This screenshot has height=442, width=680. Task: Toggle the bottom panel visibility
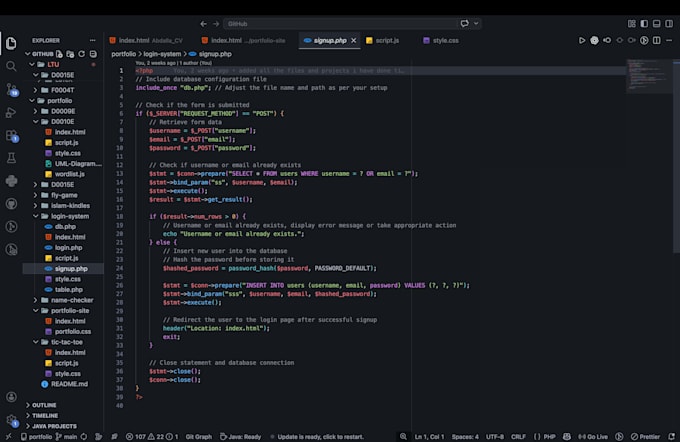coord(657,24)
